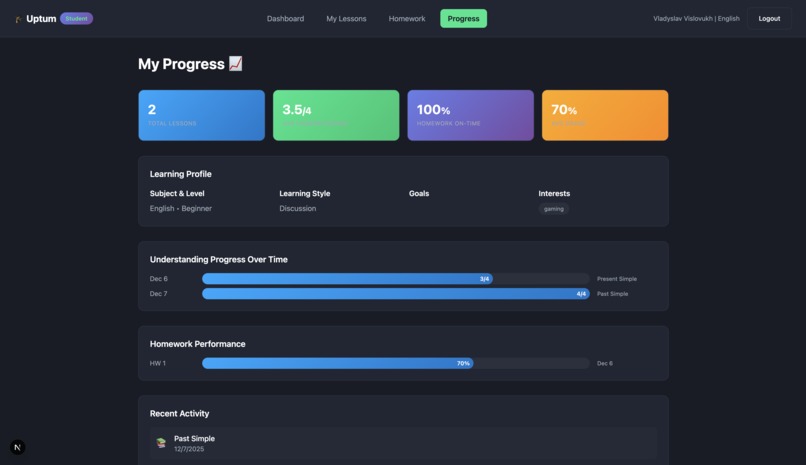Click the English • Beginner text
Image resolution: width=806 pixels, height=465 pixels.
[x=180, y=208]
